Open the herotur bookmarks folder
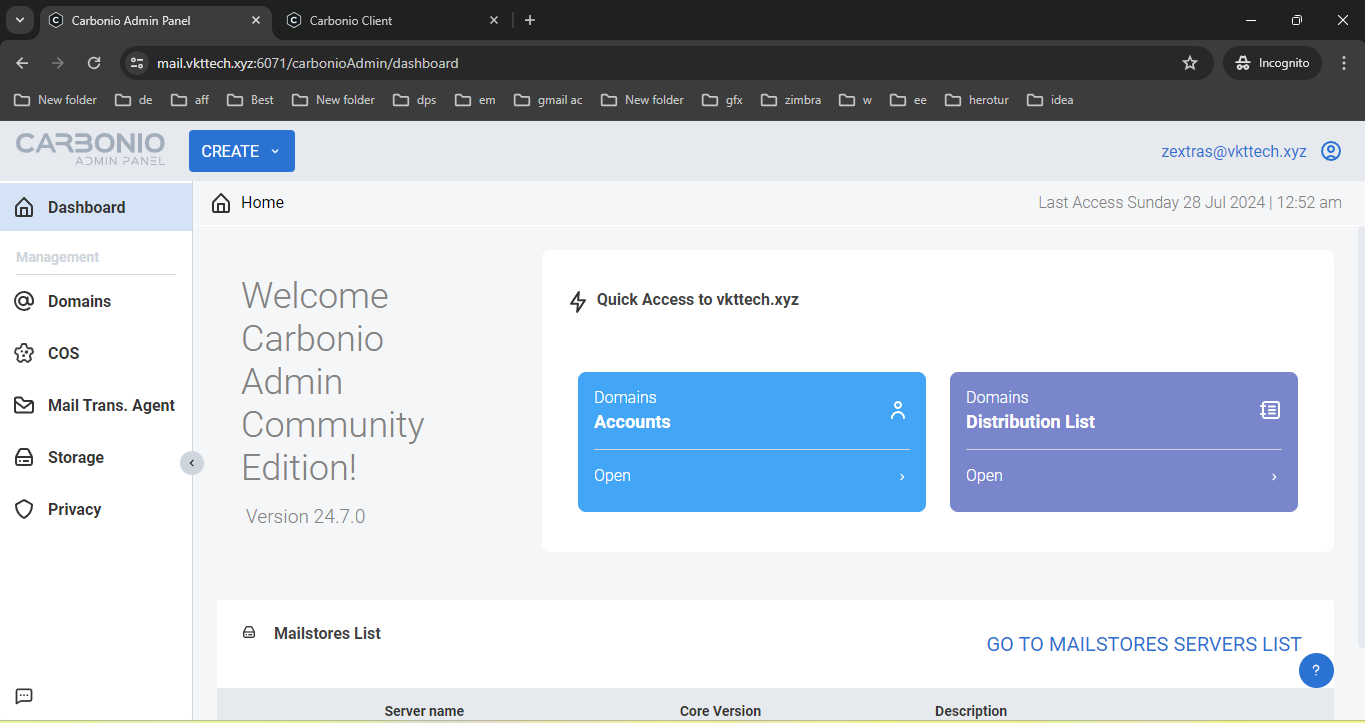1365x723 pixels. tap(978, 100)
